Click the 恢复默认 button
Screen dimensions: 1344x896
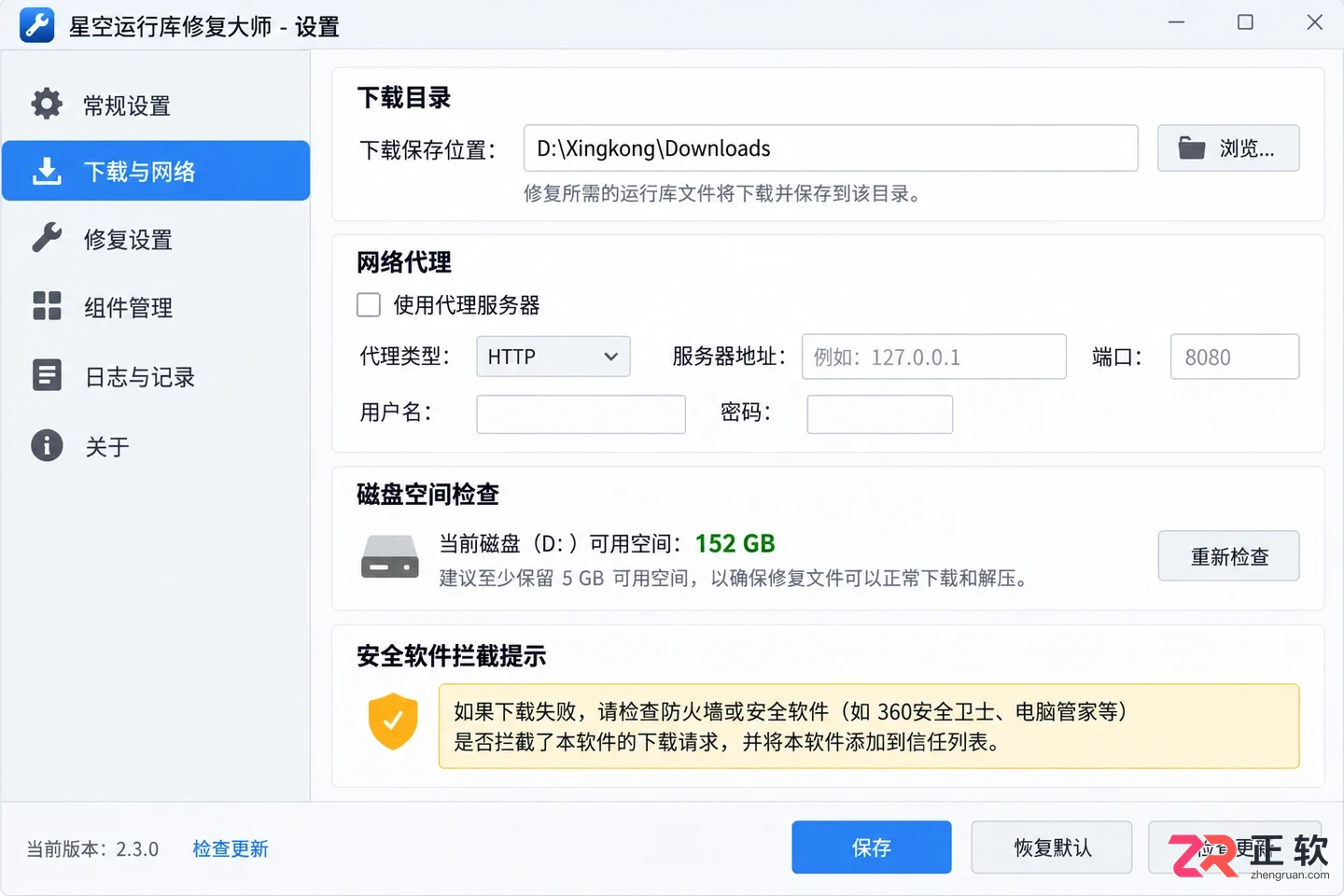[1052, 847]
